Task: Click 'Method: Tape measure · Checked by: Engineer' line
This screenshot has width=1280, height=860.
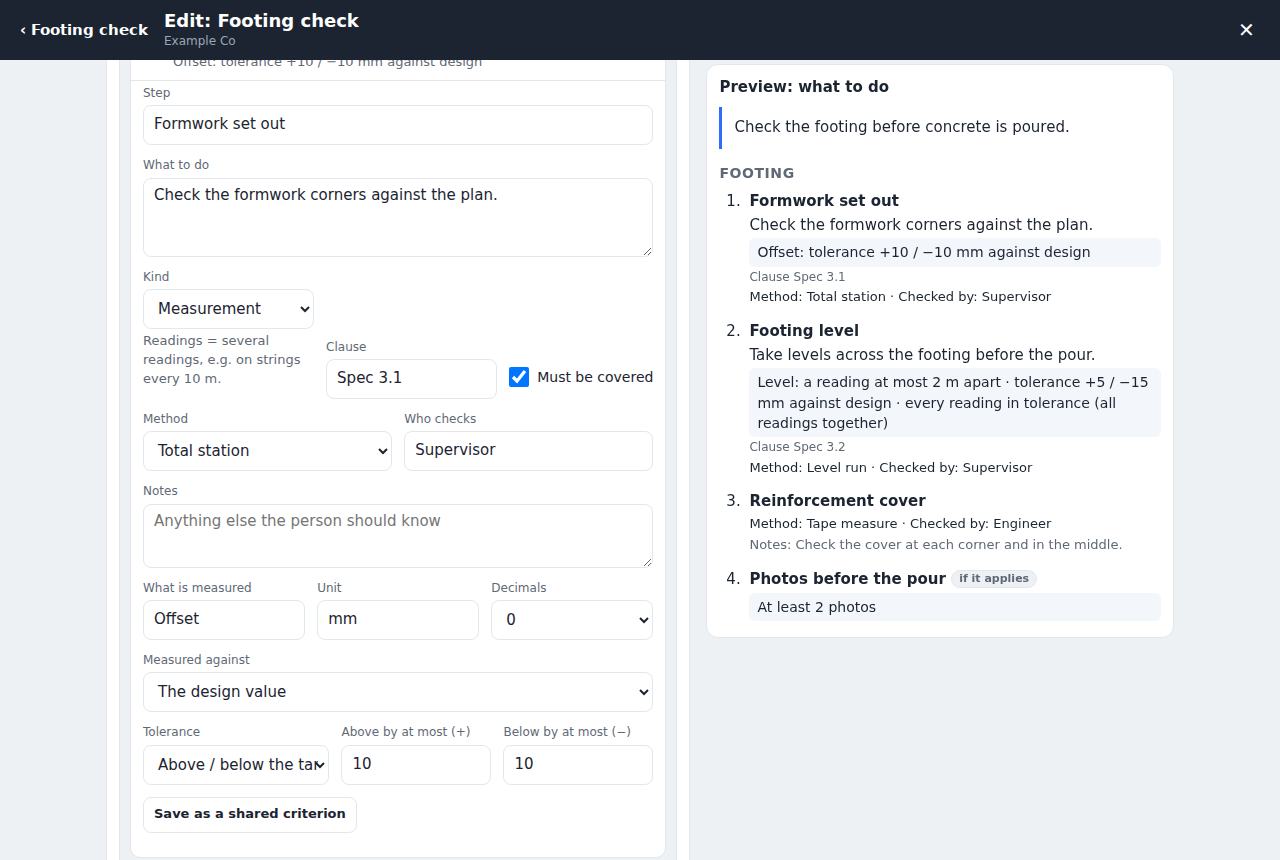Action: [x=900, y=524]
